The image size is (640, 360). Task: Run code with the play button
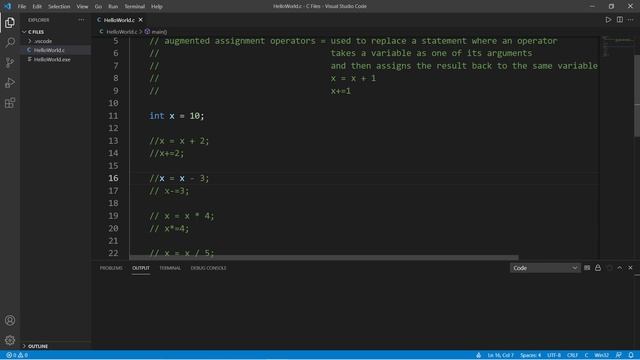[x=608, y=20]
